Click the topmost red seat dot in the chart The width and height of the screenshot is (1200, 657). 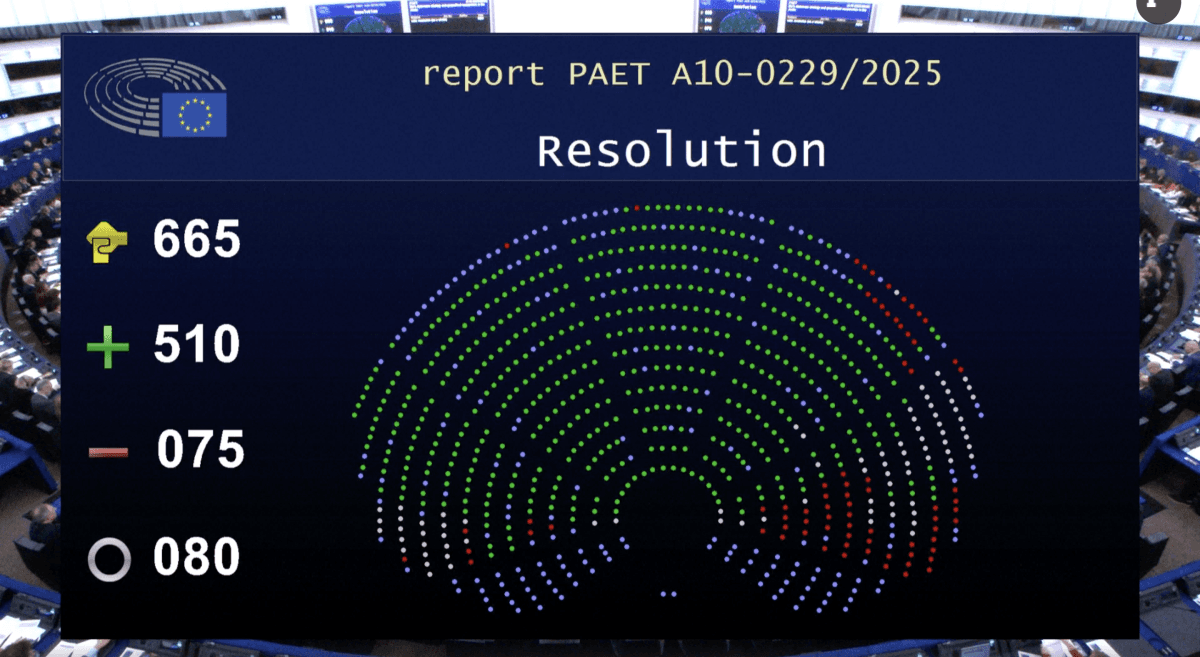pos(636,209)
